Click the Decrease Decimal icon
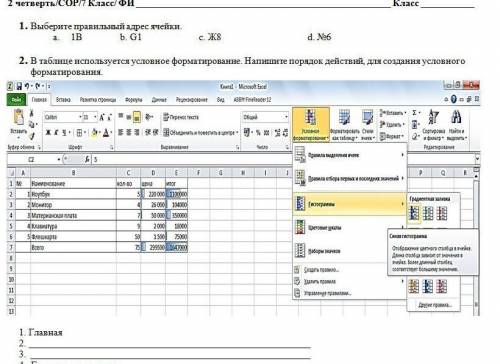The width and height of the screenshot is (500, 364). [x=285, y=133]
